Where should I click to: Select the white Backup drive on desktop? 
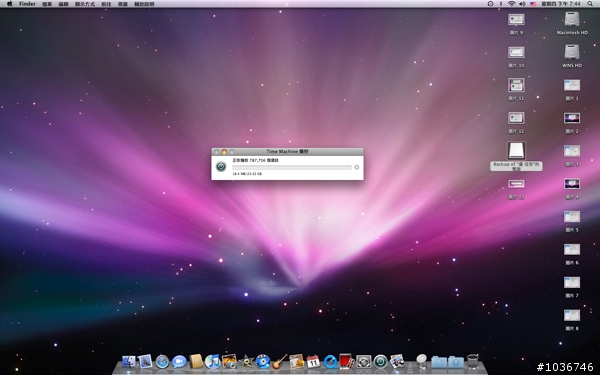(516, 150)
